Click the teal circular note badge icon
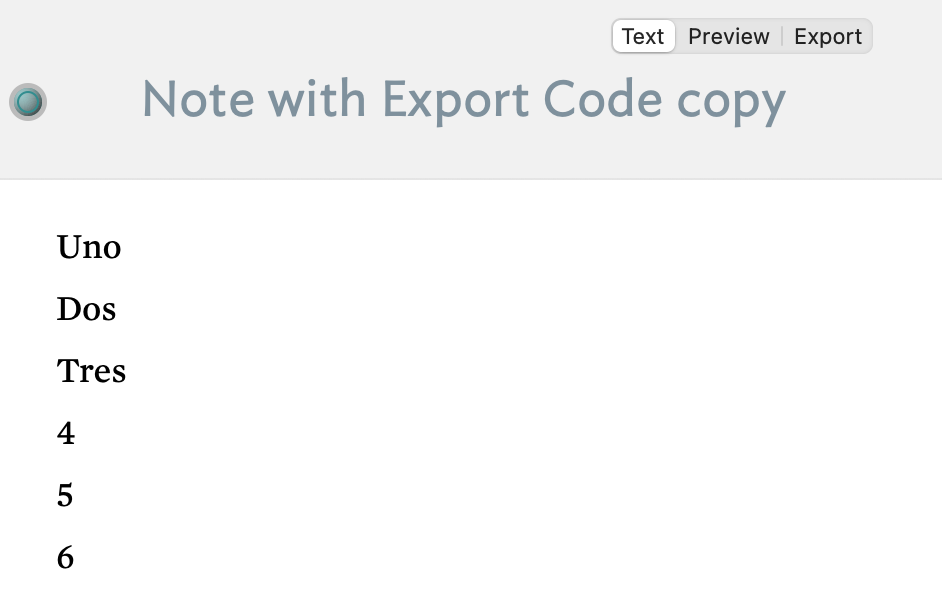 tap(28, 101)
